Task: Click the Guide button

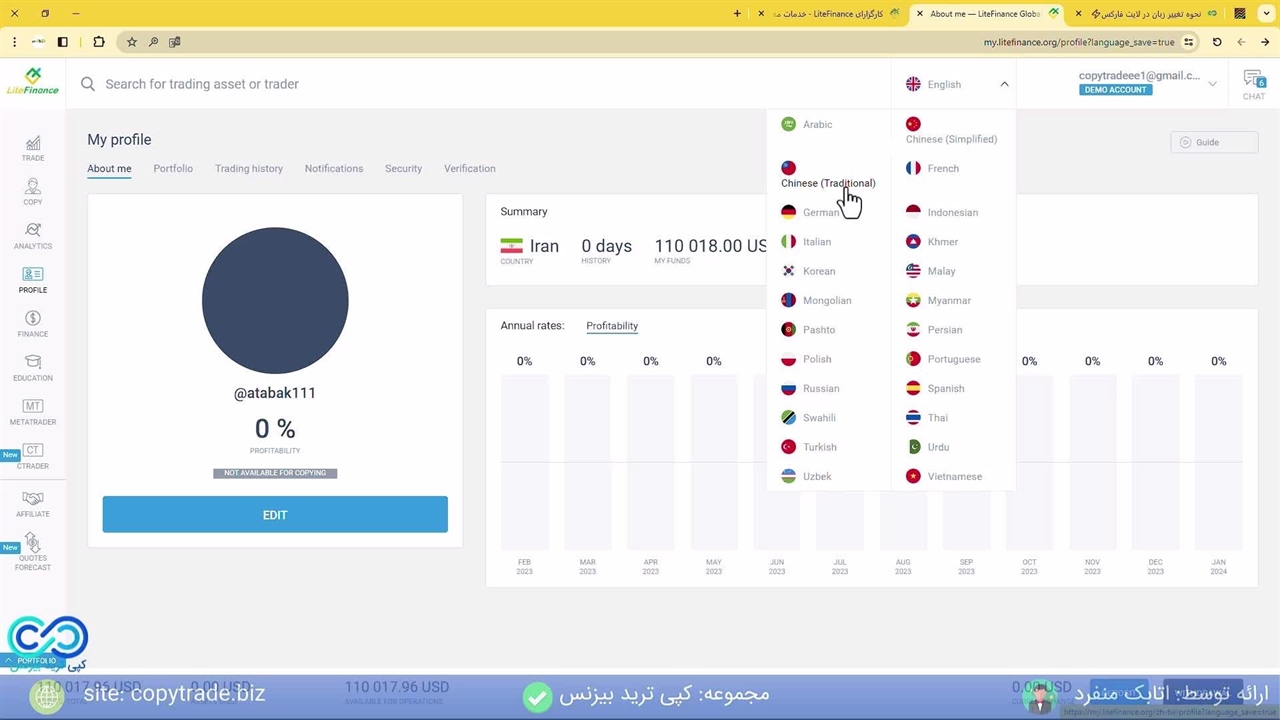Action: [x=1213, y=142]
